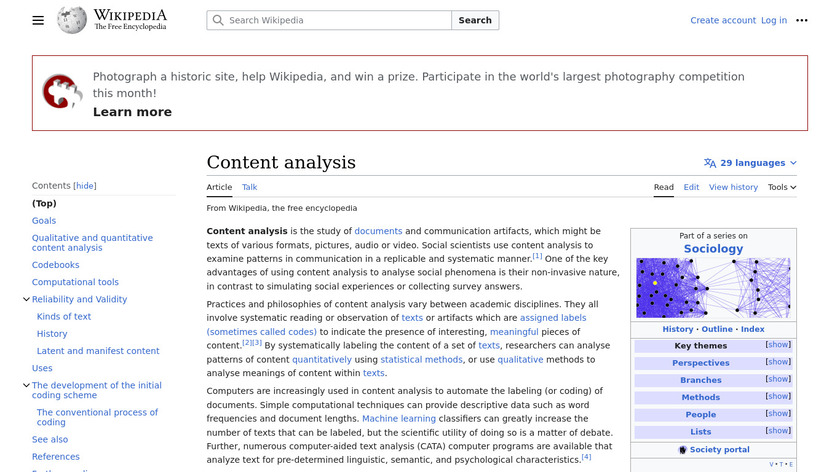The image size is (840, 472).
Task: Hide the Contents sidebar
Action: [x=86, y=186]
